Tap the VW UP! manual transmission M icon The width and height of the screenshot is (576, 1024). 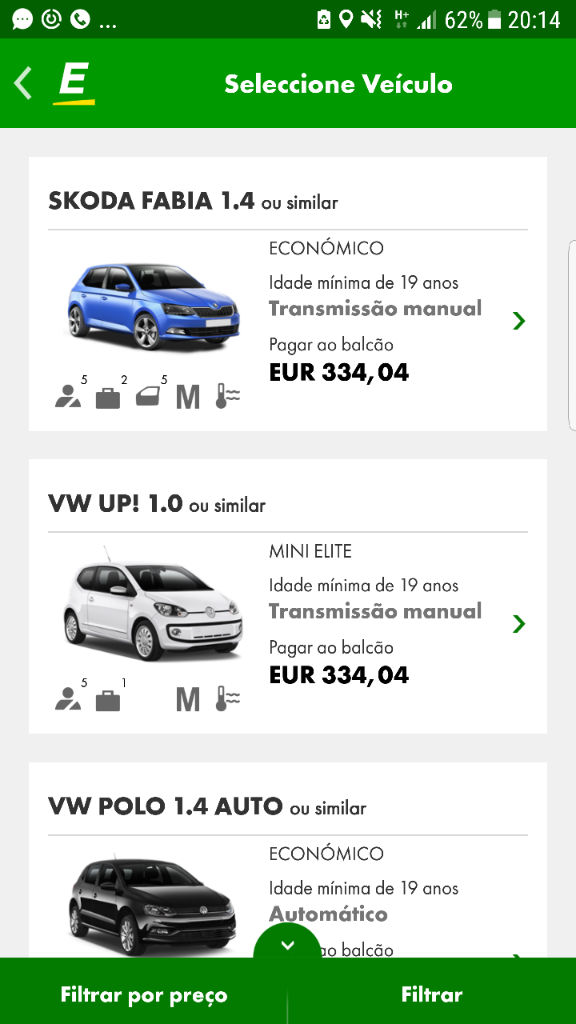188,700
